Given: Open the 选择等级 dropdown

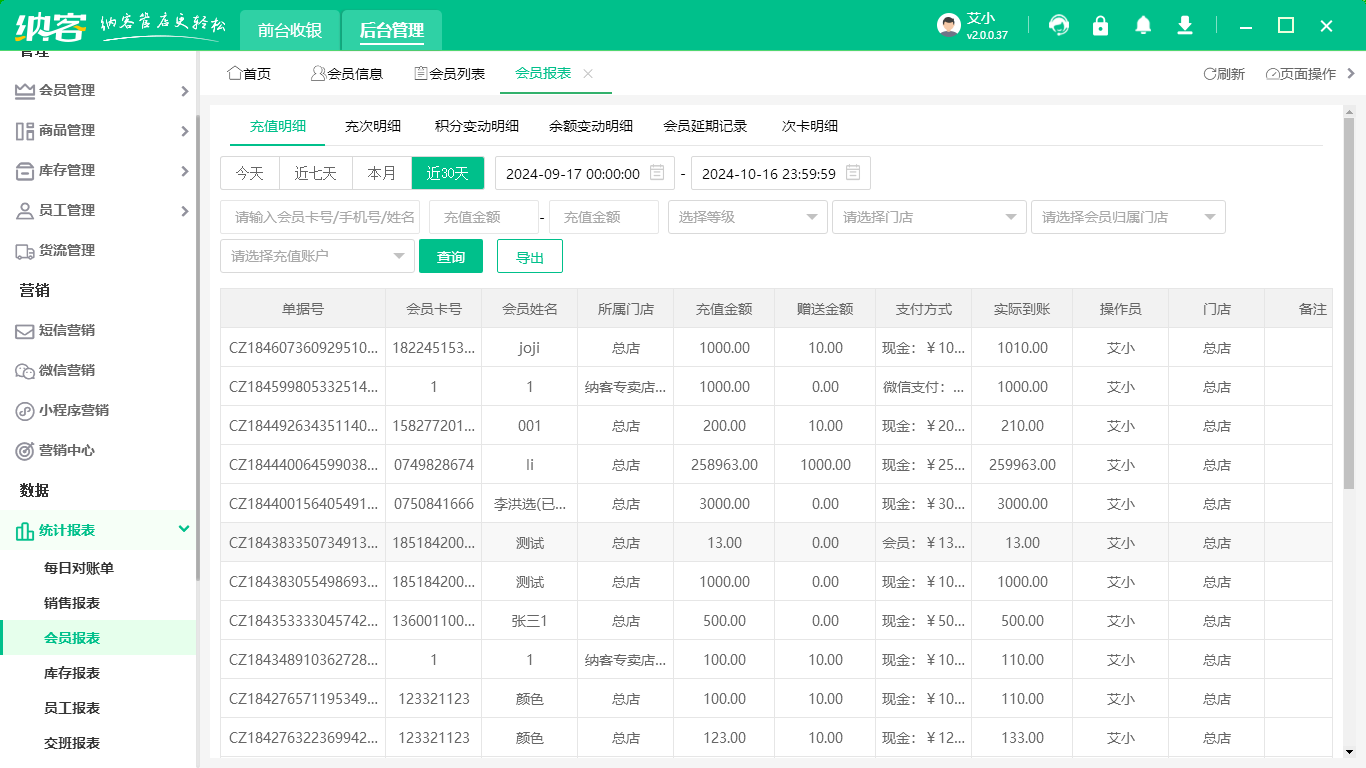Looking at the screenshot, I should click(747, 217).
